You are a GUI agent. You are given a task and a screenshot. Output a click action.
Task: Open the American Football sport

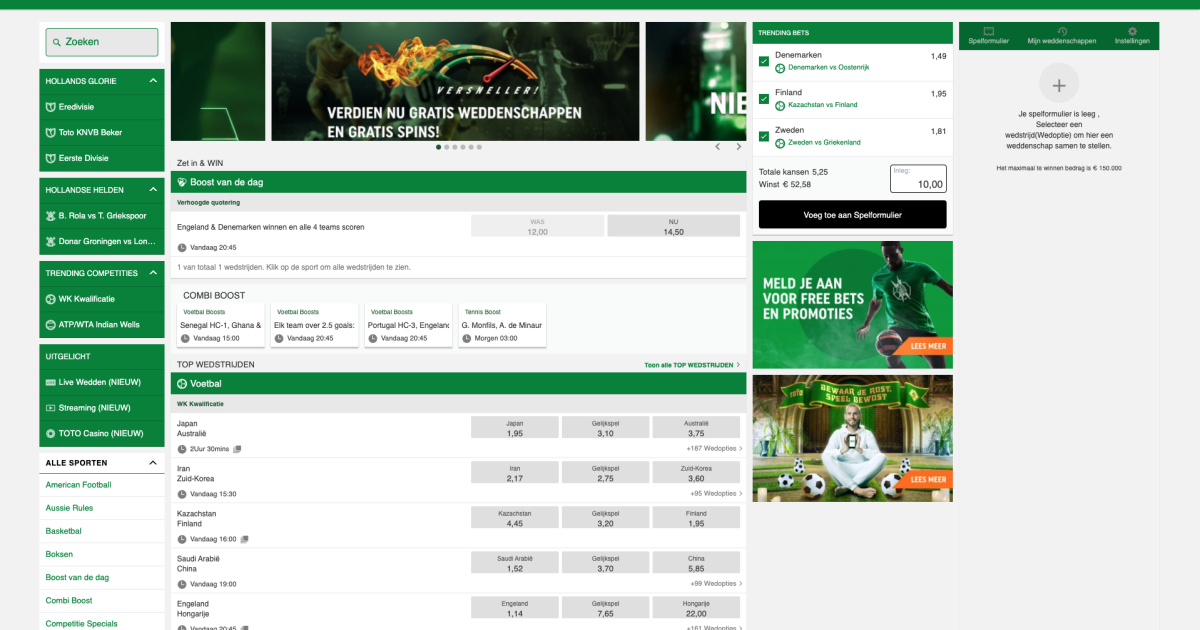pos(79,485)
